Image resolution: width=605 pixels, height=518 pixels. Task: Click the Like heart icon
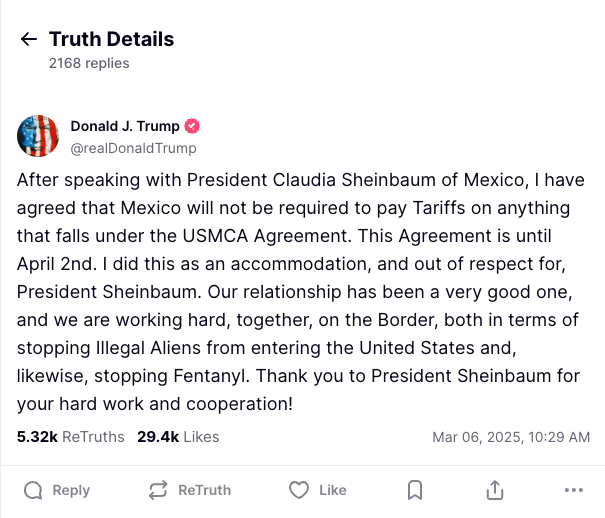coord(298,490)
